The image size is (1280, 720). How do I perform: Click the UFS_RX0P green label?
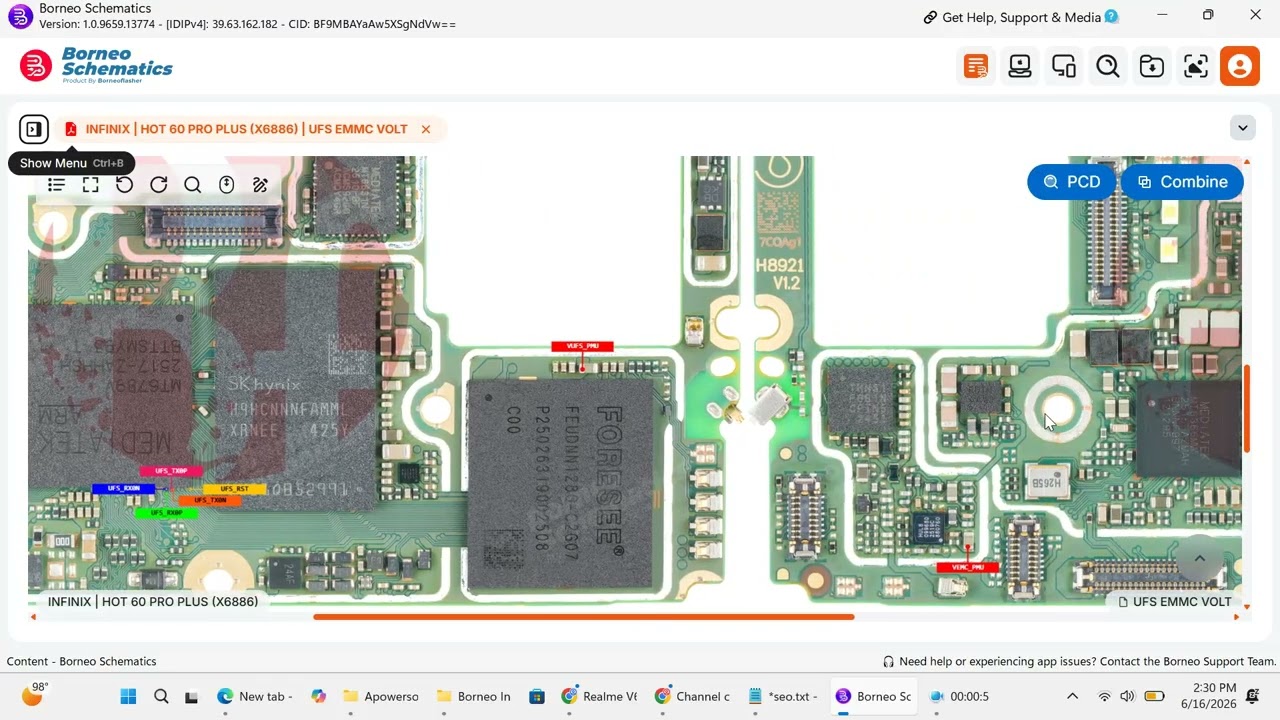click(x=166, y=512)
